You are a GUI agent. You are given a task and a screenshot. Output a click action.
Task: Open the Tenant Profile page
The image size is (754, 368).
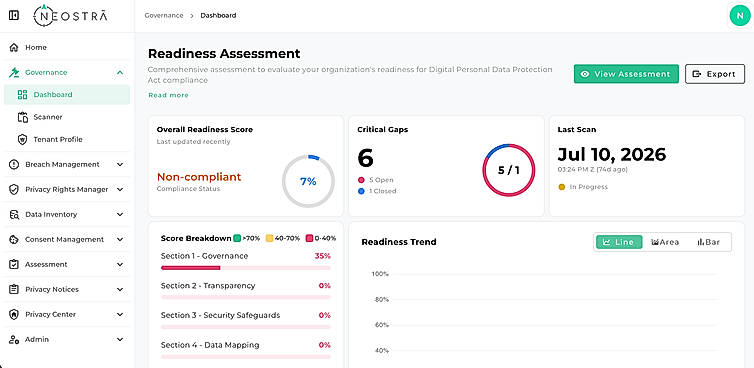point(67,140)
